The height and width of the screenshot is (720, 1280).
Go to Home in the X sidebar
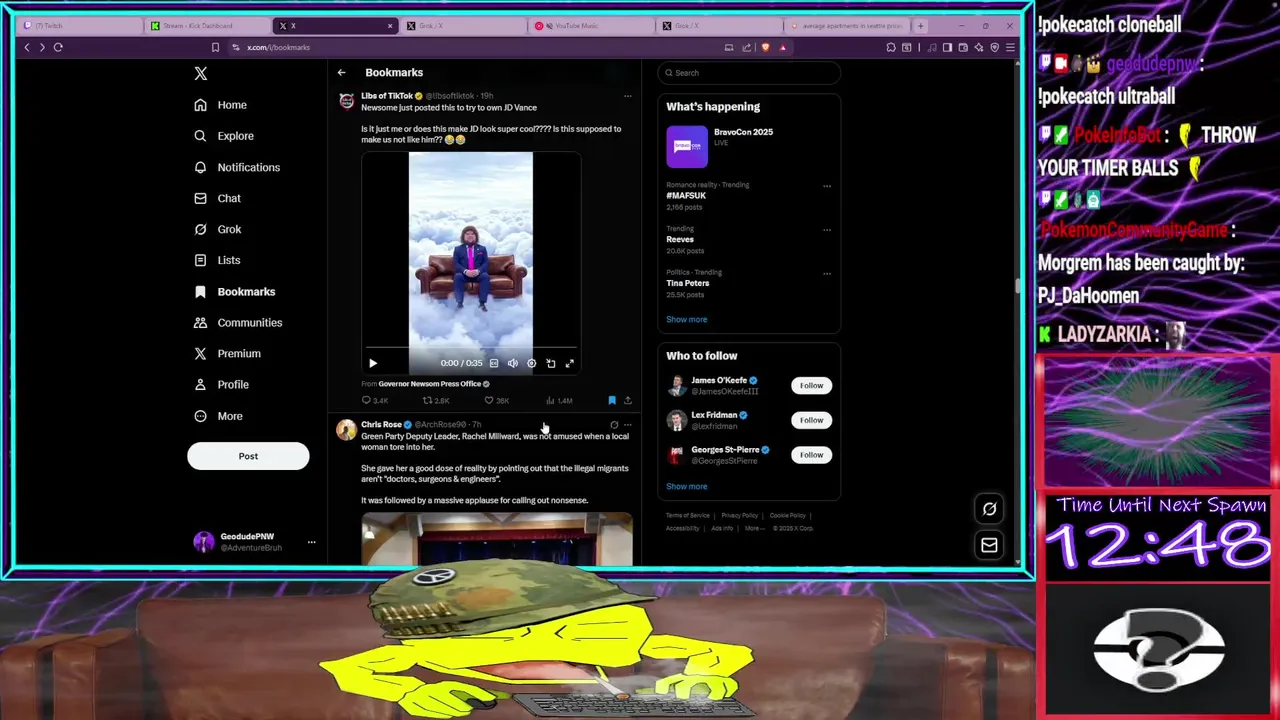pos(221,105)
